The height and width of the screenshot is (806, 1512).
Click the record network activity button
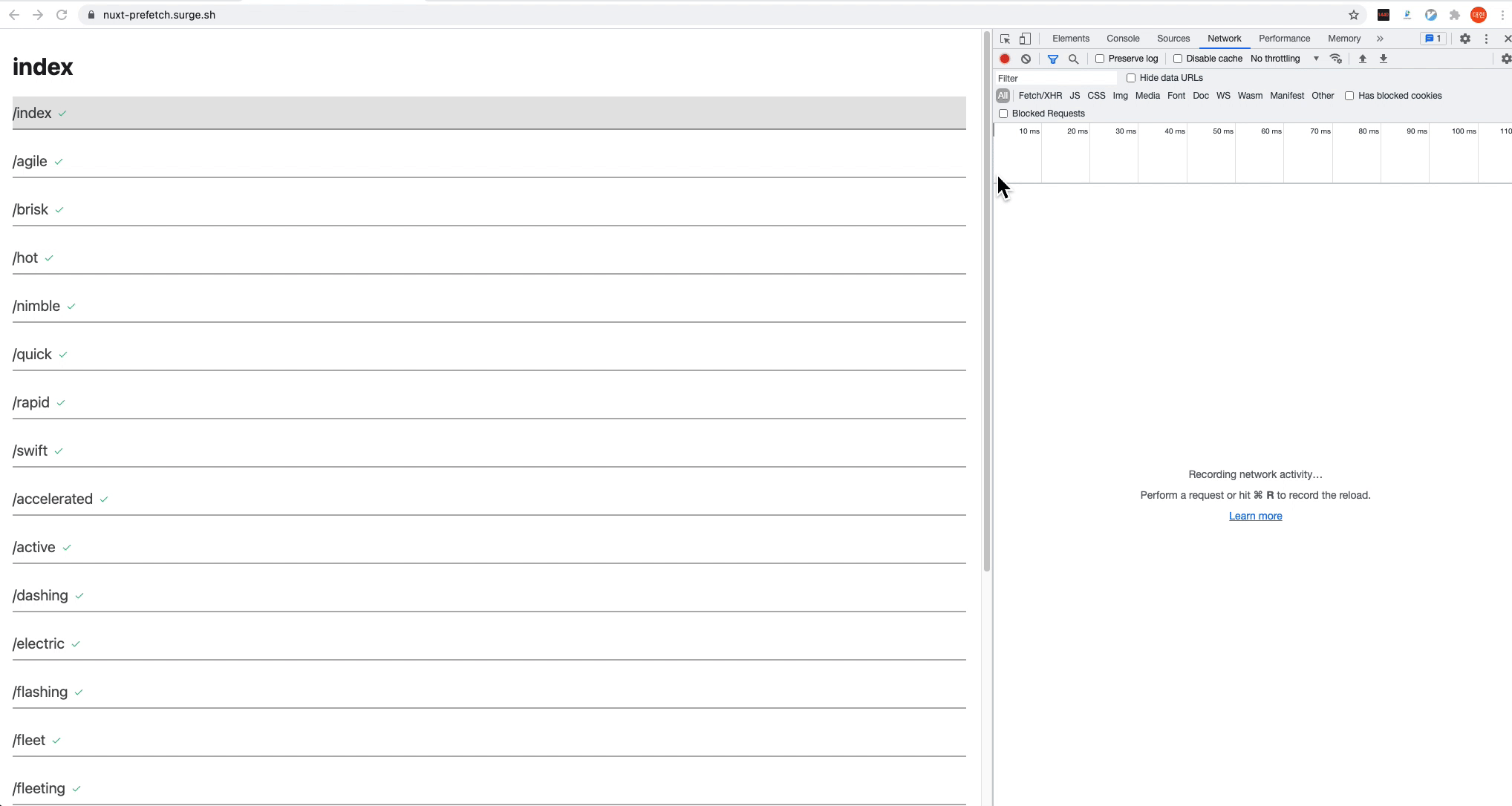click(x=1004, y=58)
